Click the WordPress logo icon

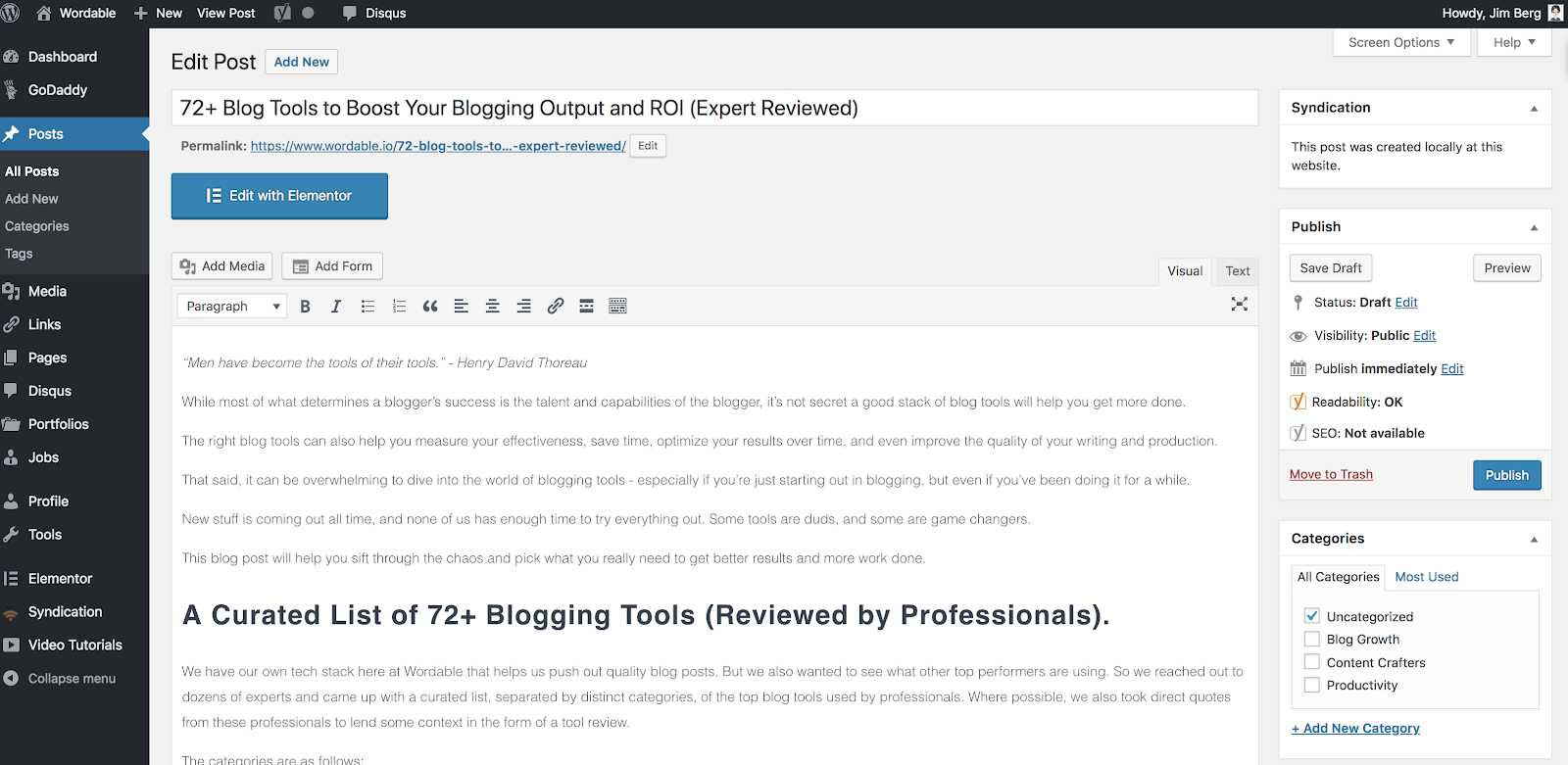11,13
